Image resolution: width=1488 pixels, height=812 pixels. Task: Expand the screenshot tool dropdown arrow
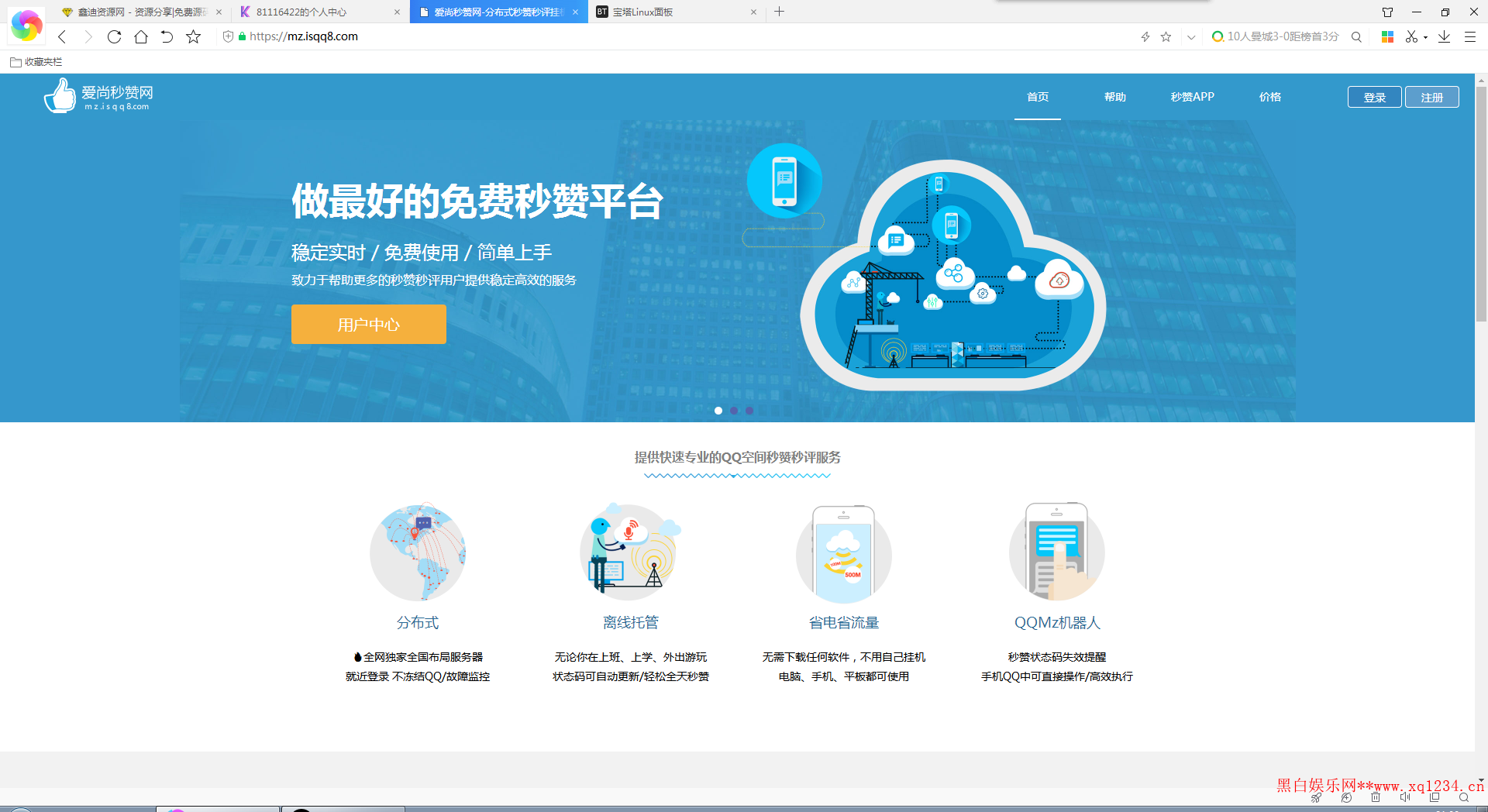[x=1425, y=37]
